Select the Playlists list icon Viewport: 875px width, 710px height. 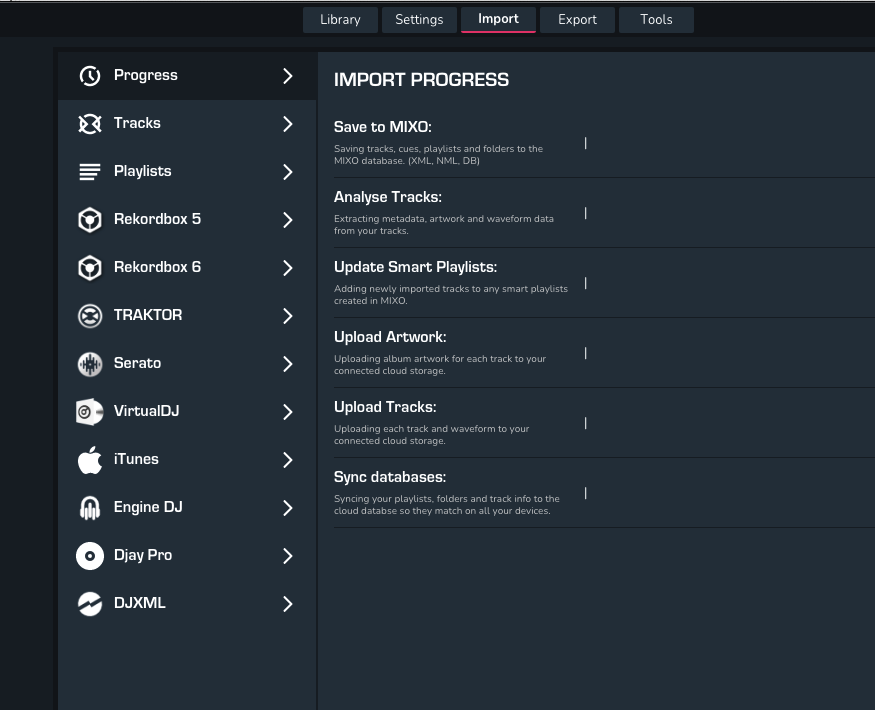[90, 172]
